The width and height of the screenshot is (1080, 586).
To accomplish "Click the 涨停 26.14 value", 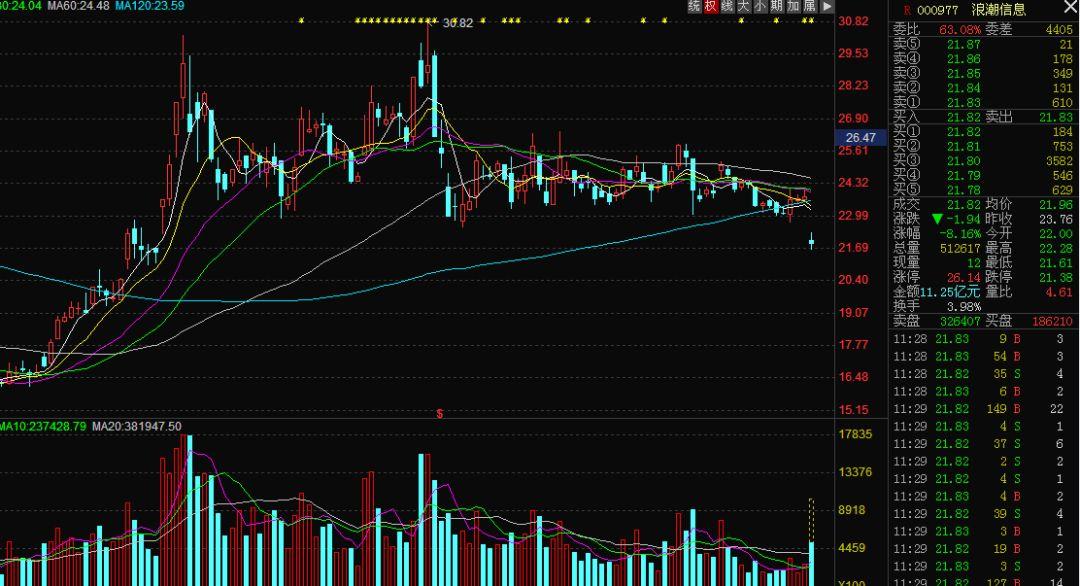I will click(x=964, y=278).
